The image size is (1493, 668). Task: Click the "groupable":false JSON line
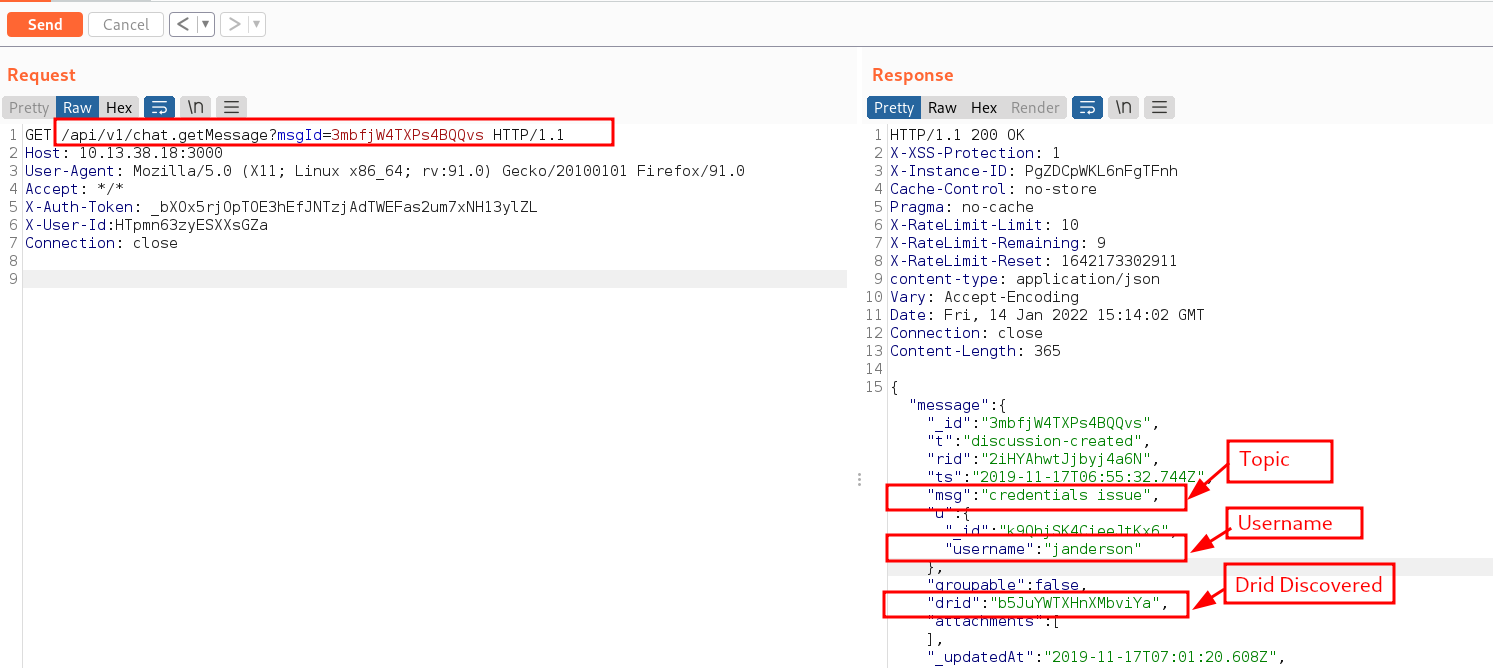point(1007,585)
